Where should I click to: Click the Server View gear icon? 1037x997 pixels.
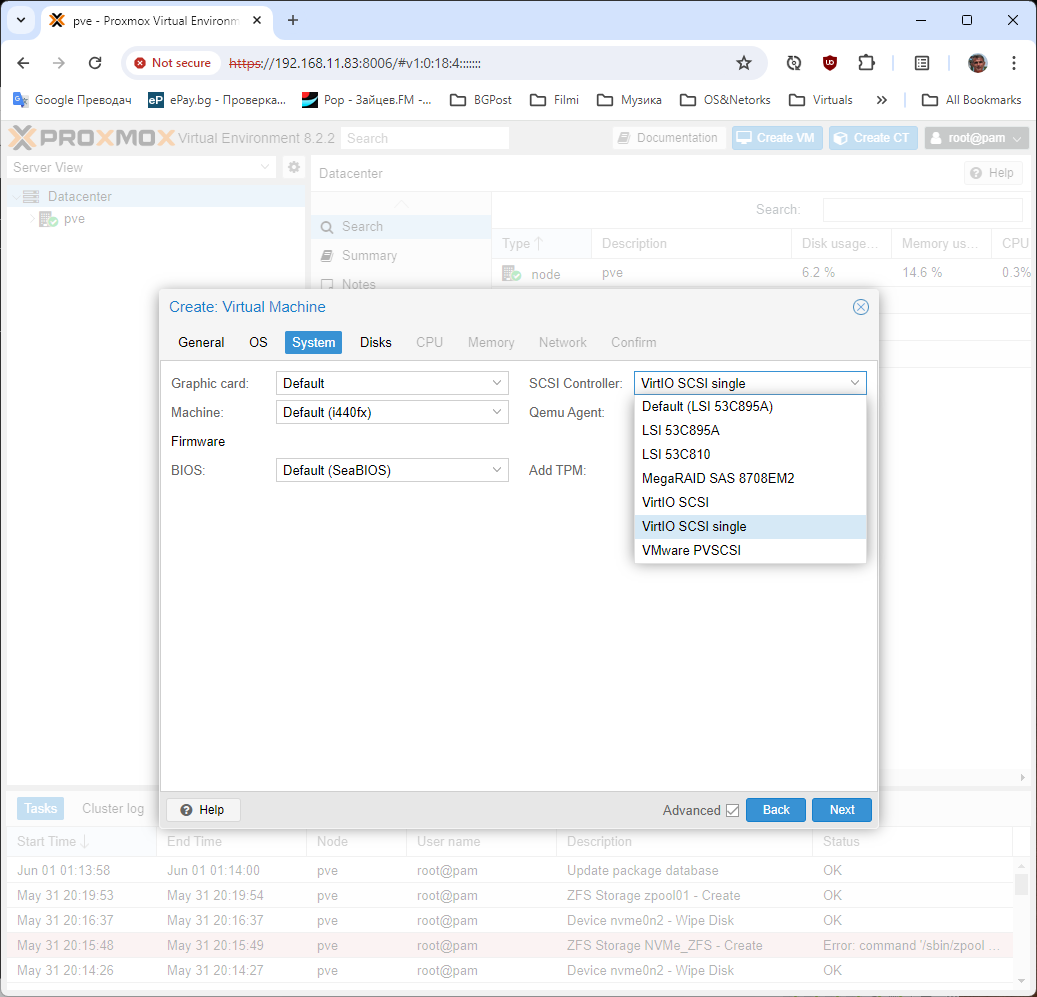pyautogui.click(x=294, y=167)
